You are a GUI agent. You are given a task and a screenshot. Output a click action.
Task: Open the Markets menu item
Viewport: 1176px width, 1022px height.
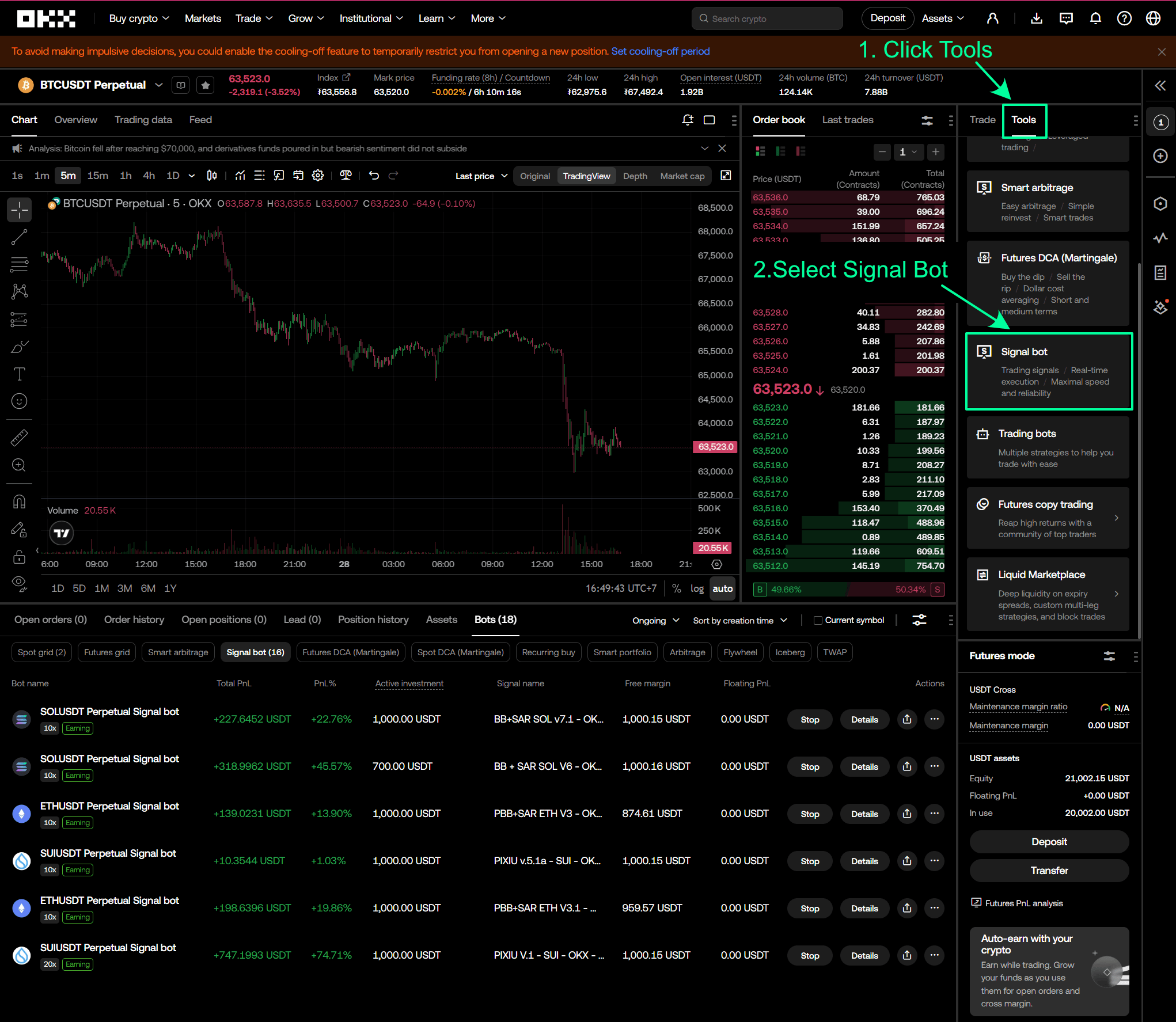203,18
